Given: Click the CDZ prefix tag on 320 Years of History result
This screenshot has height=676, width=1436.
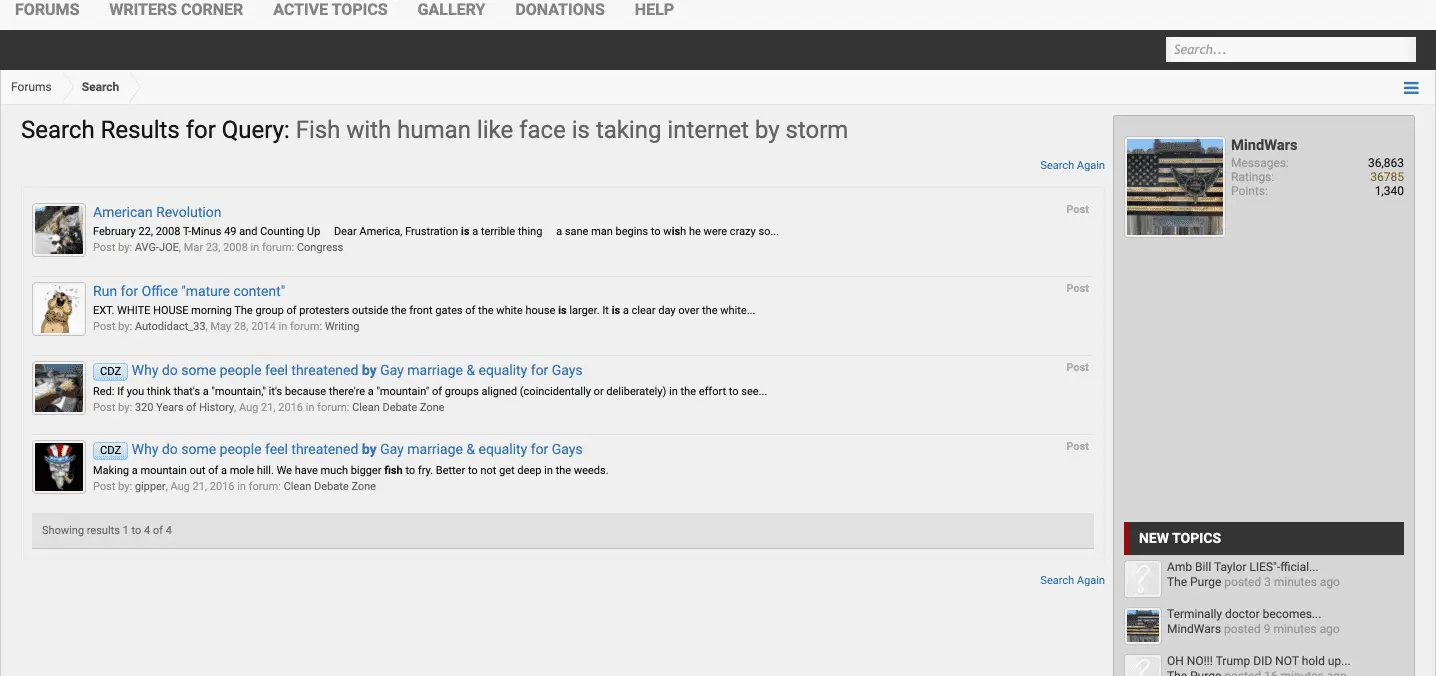Looking at the screenshot, I should (x=110, y=371).
